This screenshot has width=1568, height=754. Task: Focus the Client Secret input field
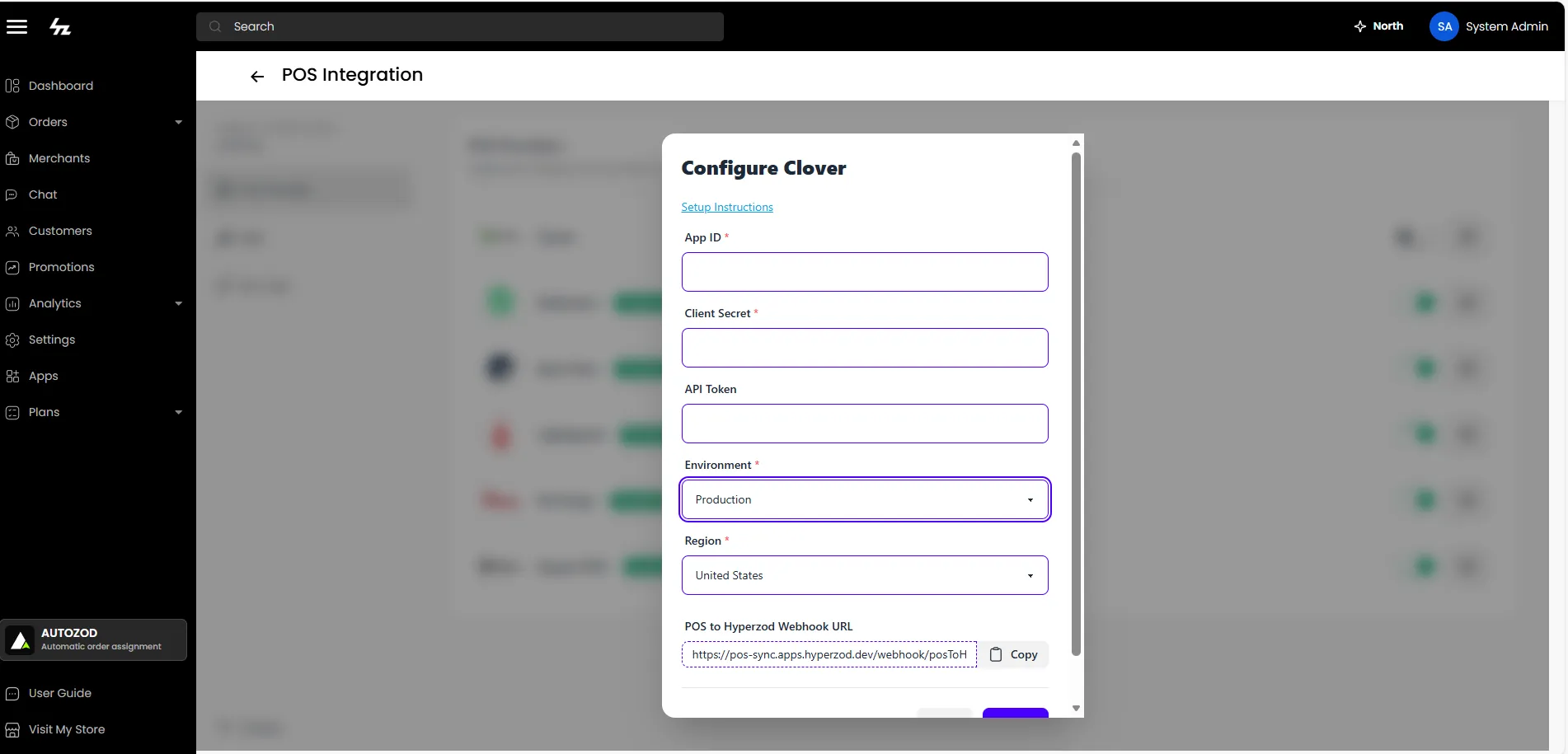(865, 348)
